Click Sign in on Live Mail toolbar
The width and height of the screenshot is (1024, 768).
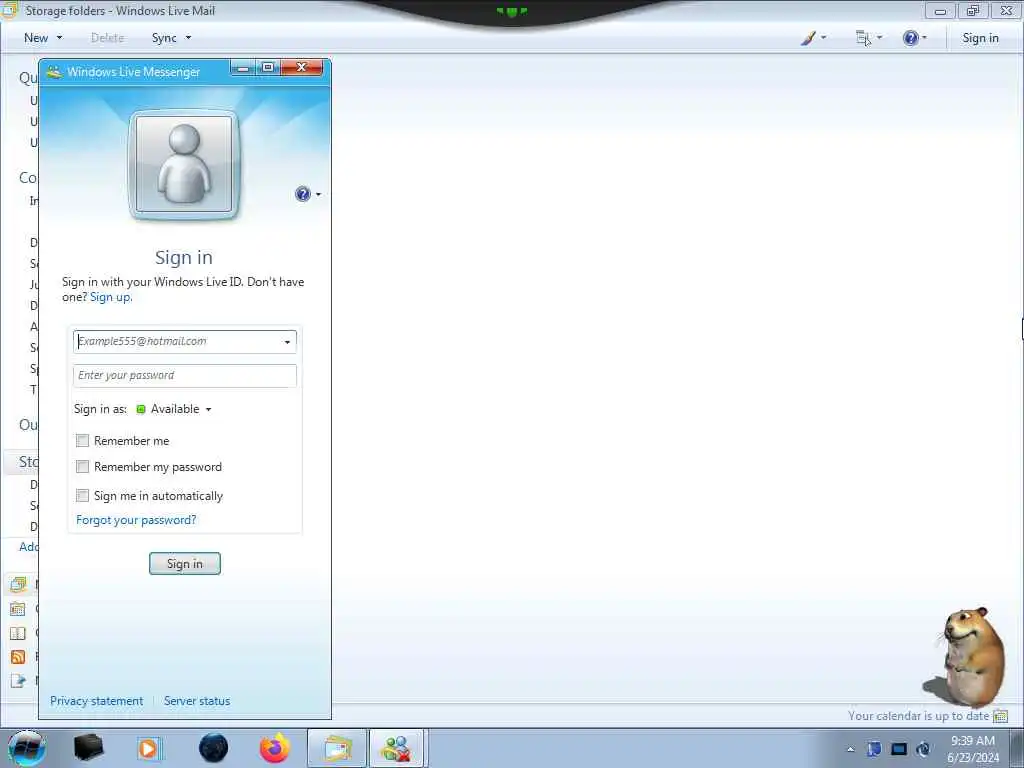coord(980,38)
